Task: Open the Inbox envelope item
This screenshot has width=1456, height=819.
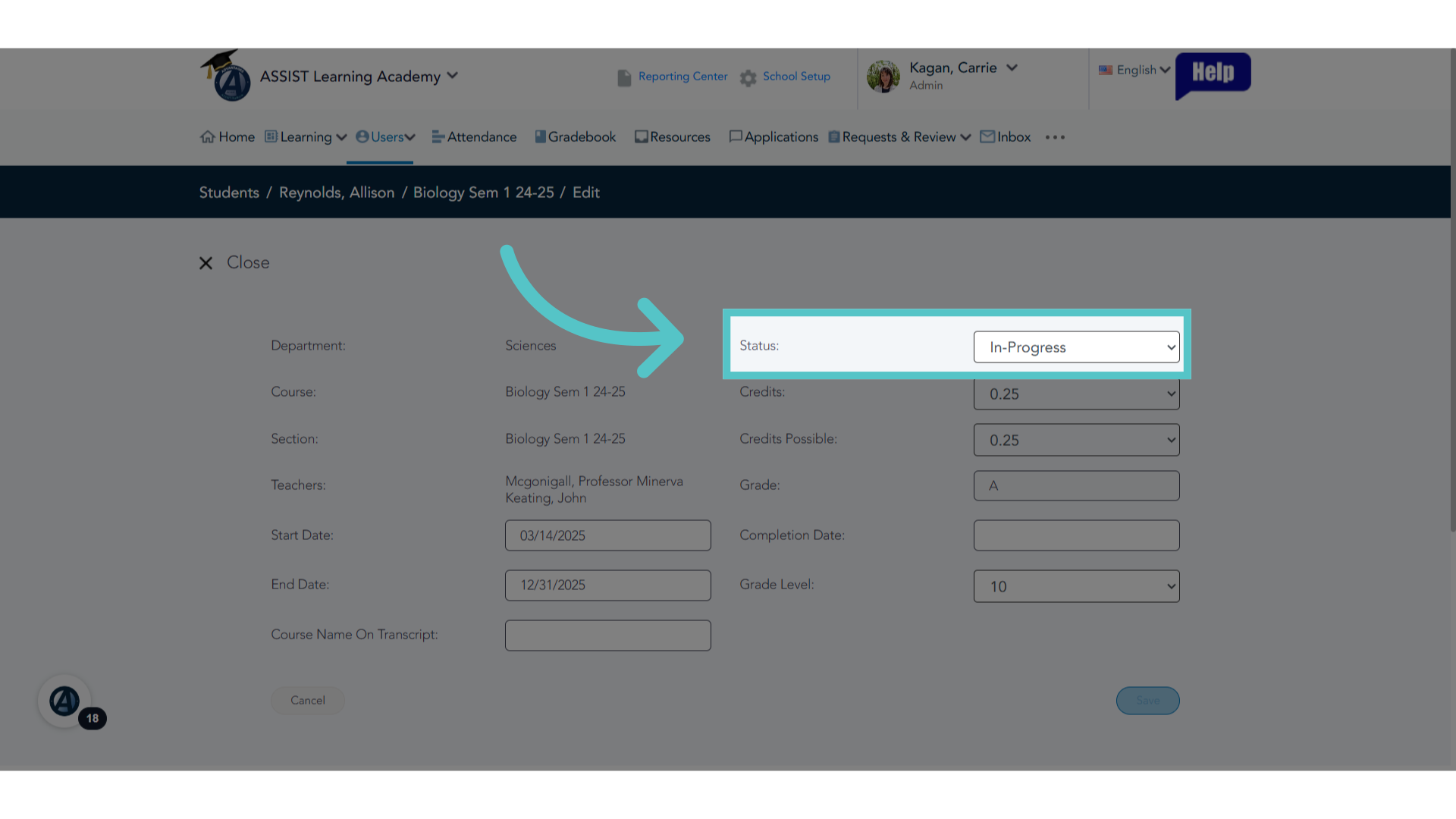Action: coord(1006,137)
